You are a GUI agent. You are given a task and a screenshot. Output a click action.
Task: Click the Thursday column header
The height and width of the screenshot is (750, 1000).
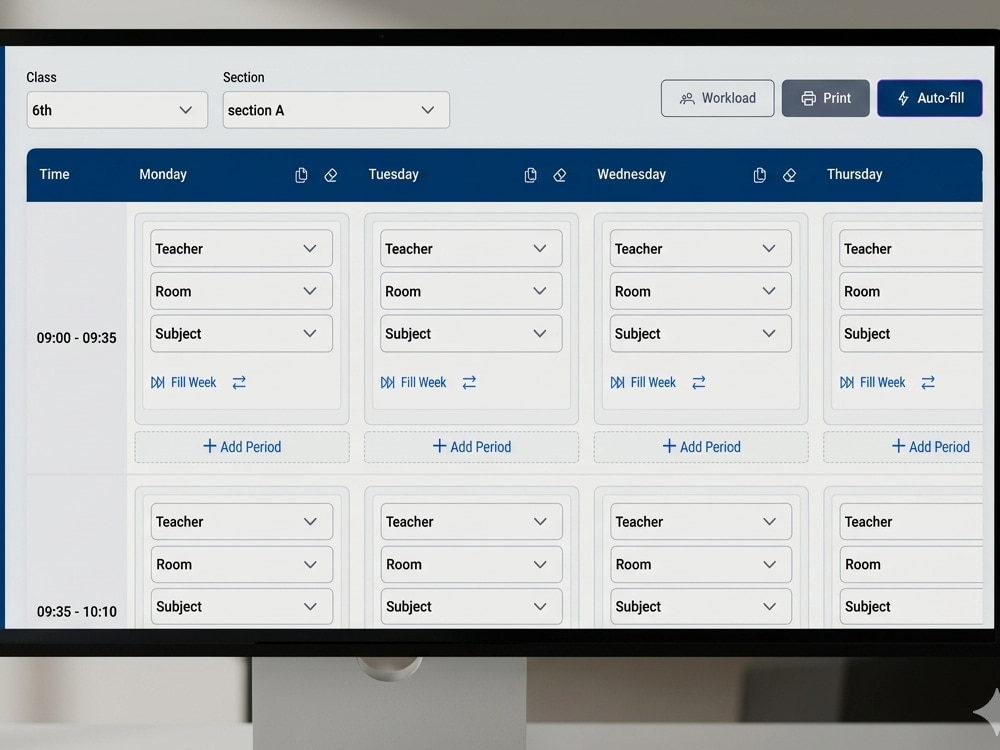(855, 174)
